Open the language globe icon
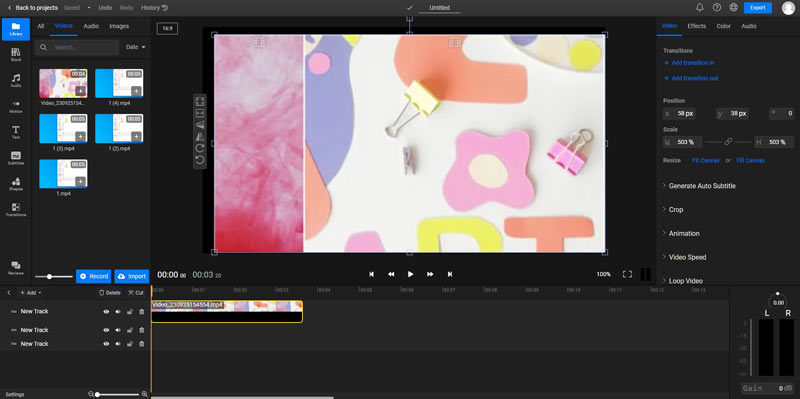800x399 pixels. pyautogui.click(x=733, y=7)
